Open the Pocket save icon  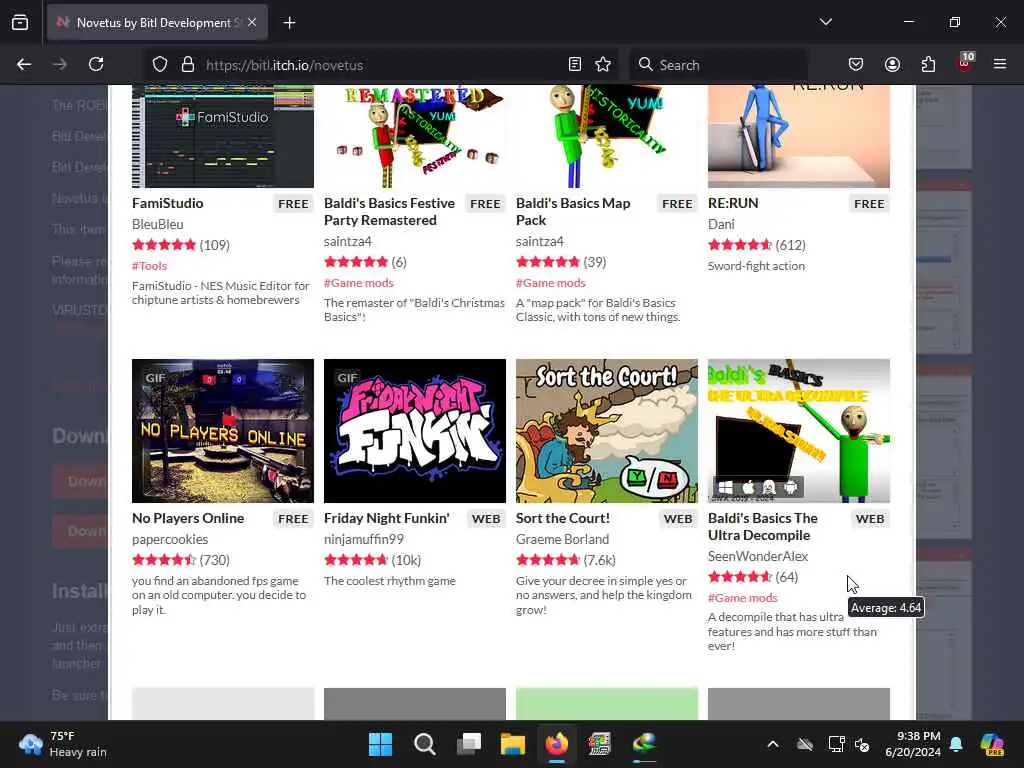(856, 64)
